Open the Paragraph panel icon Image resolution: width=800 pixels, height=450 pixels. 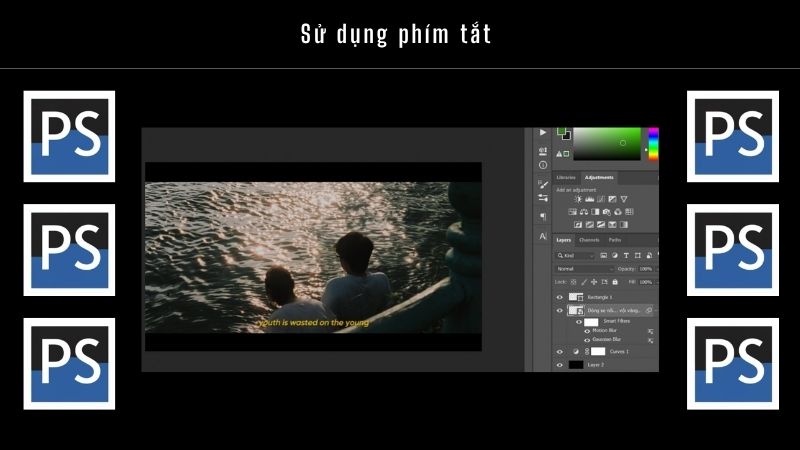pos(543,216)
